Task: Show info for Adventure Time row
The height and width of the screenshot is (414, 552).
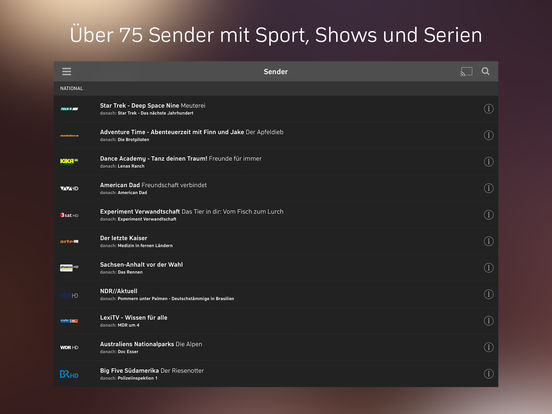Action: (x=488, y=135)
